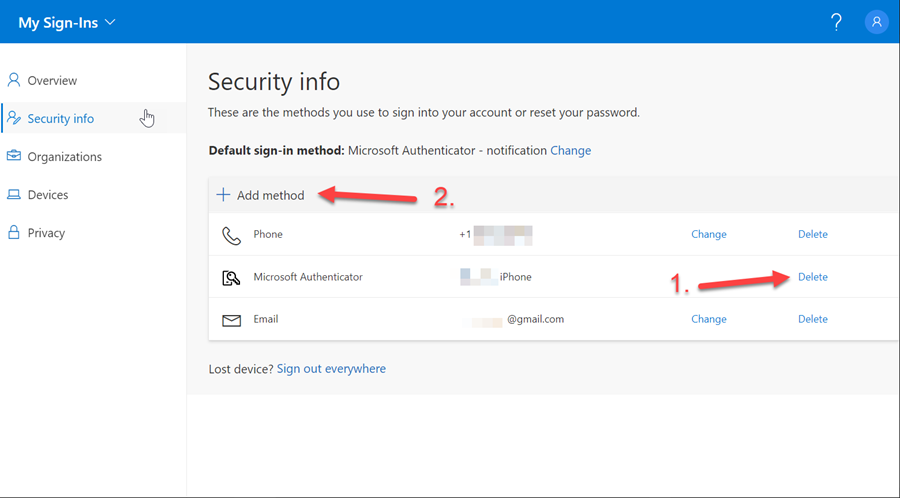900x498 pixels.
Task: Click Change for the Phone method
Action: click(x=708, y=234)
